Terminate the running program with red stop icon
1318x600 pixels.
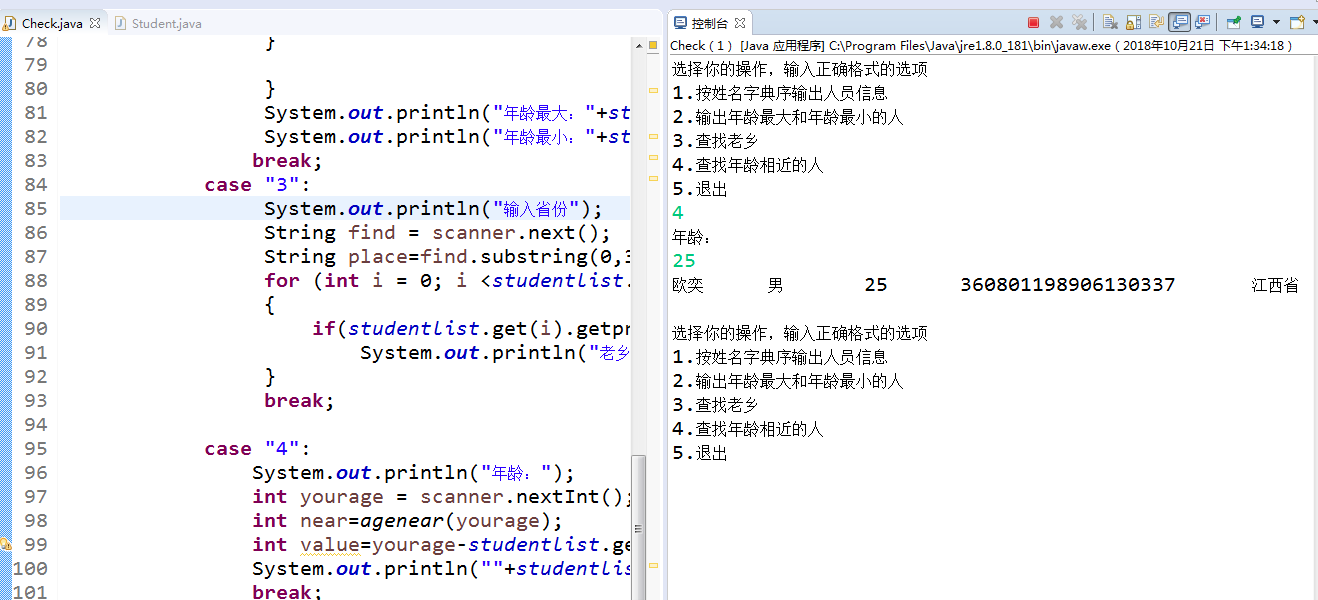pyautogui.click(x=1033, y=22)
